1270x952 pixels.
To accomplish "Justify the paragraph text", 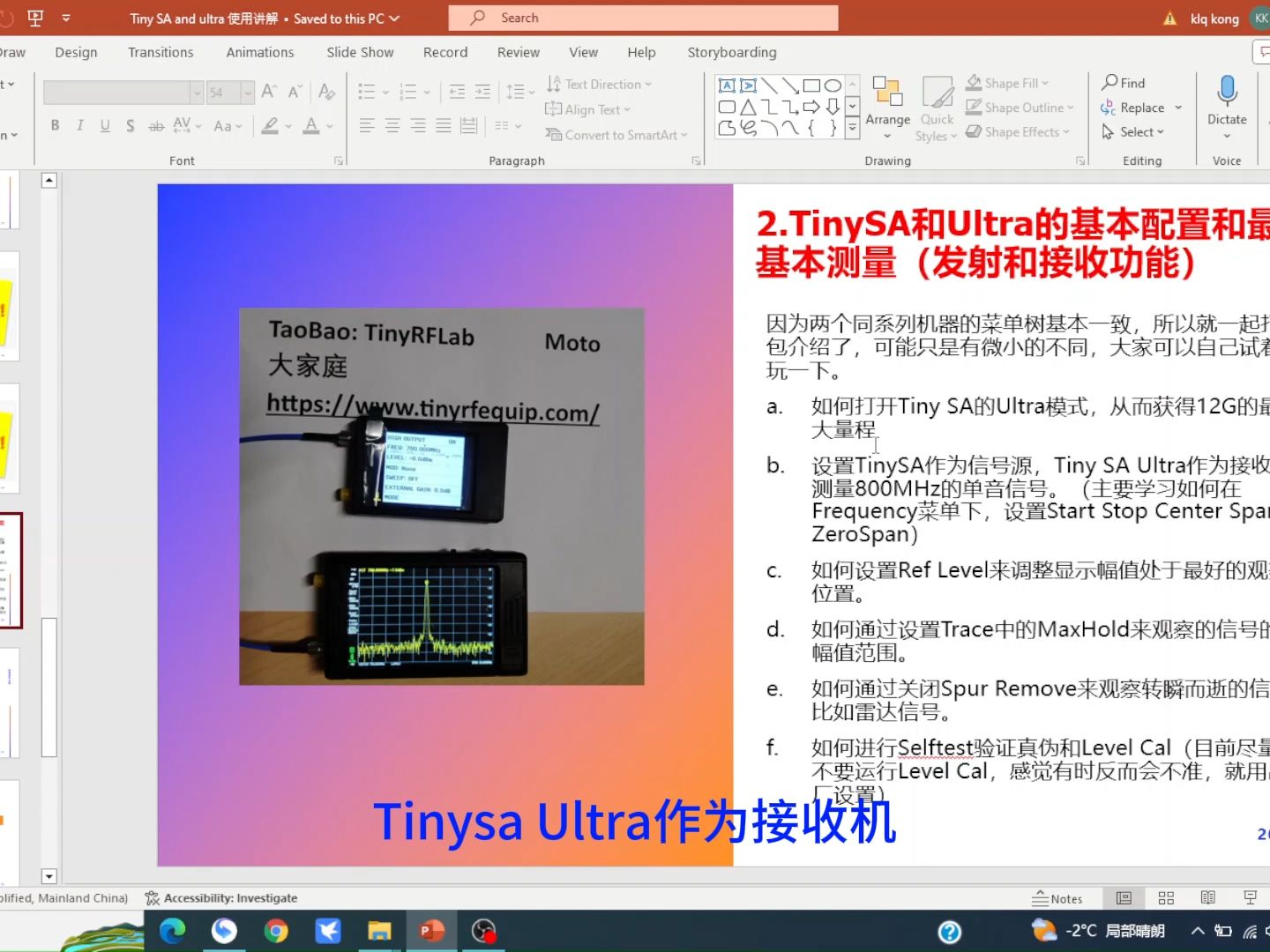I will coord(444,126).
